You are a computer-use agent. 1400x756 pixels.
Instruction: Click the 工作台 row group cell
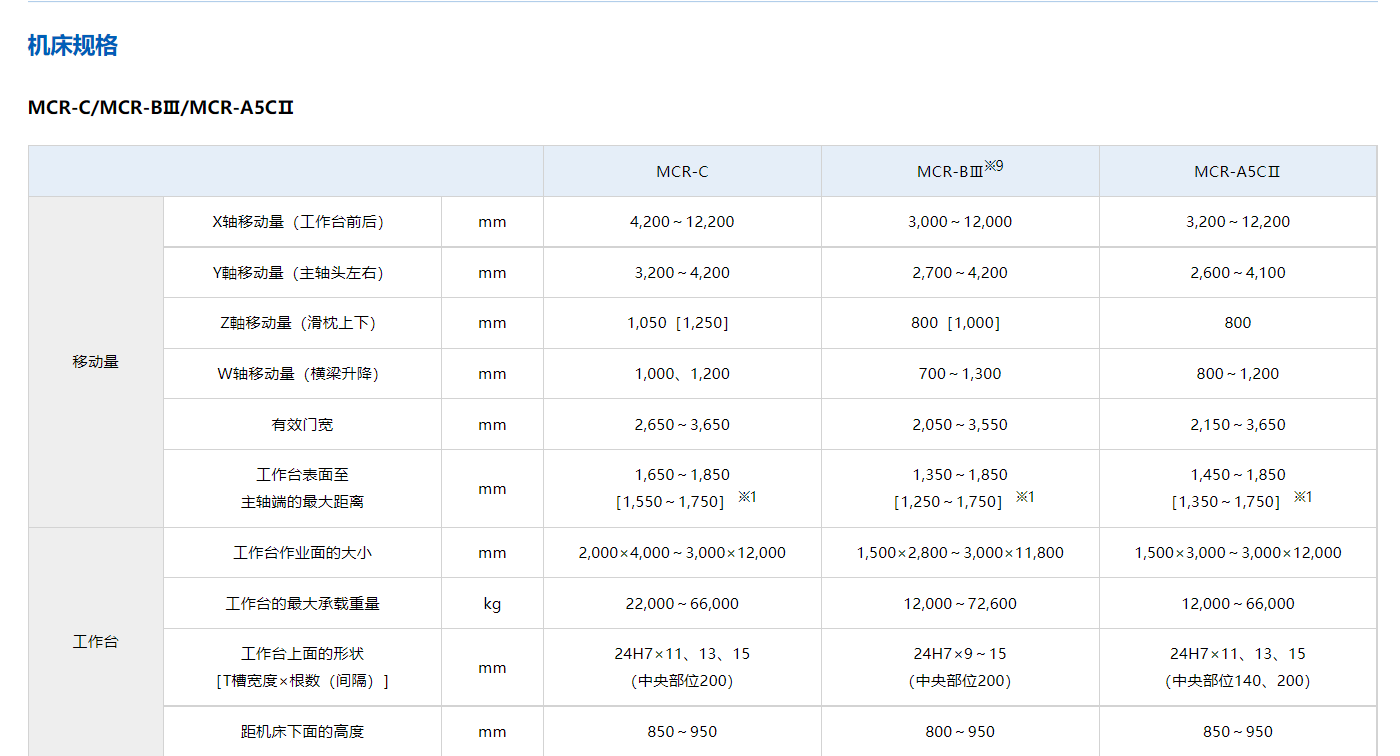(96, 641)
